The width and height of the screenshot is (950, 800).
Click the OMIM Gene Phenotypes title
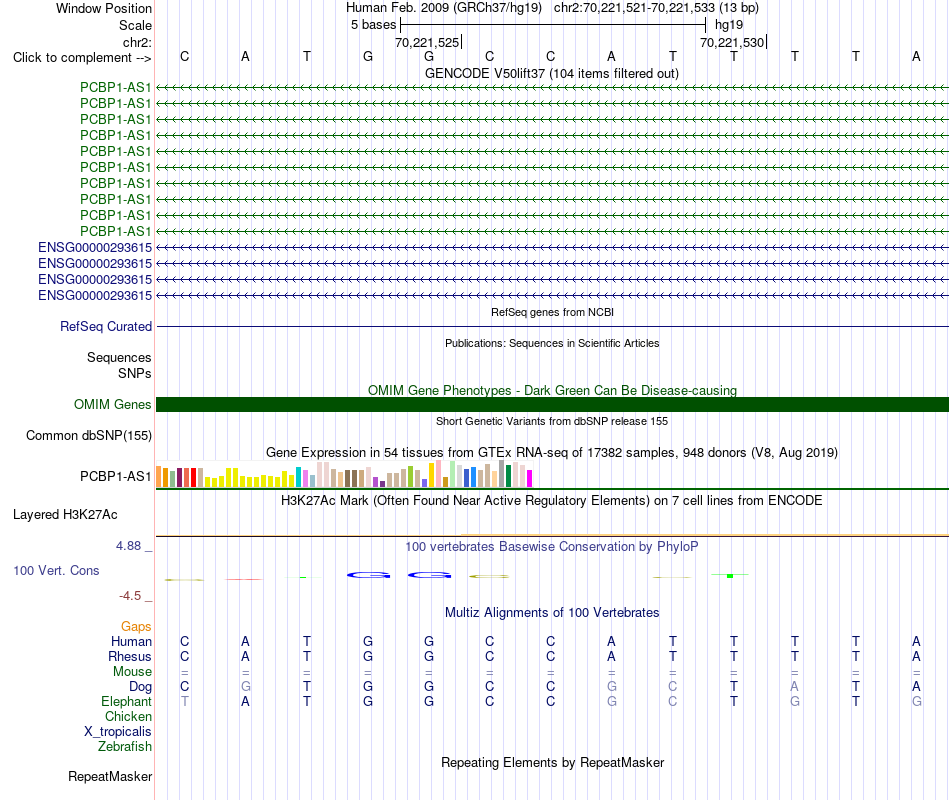pyautogui.click(x=552, y=390)
